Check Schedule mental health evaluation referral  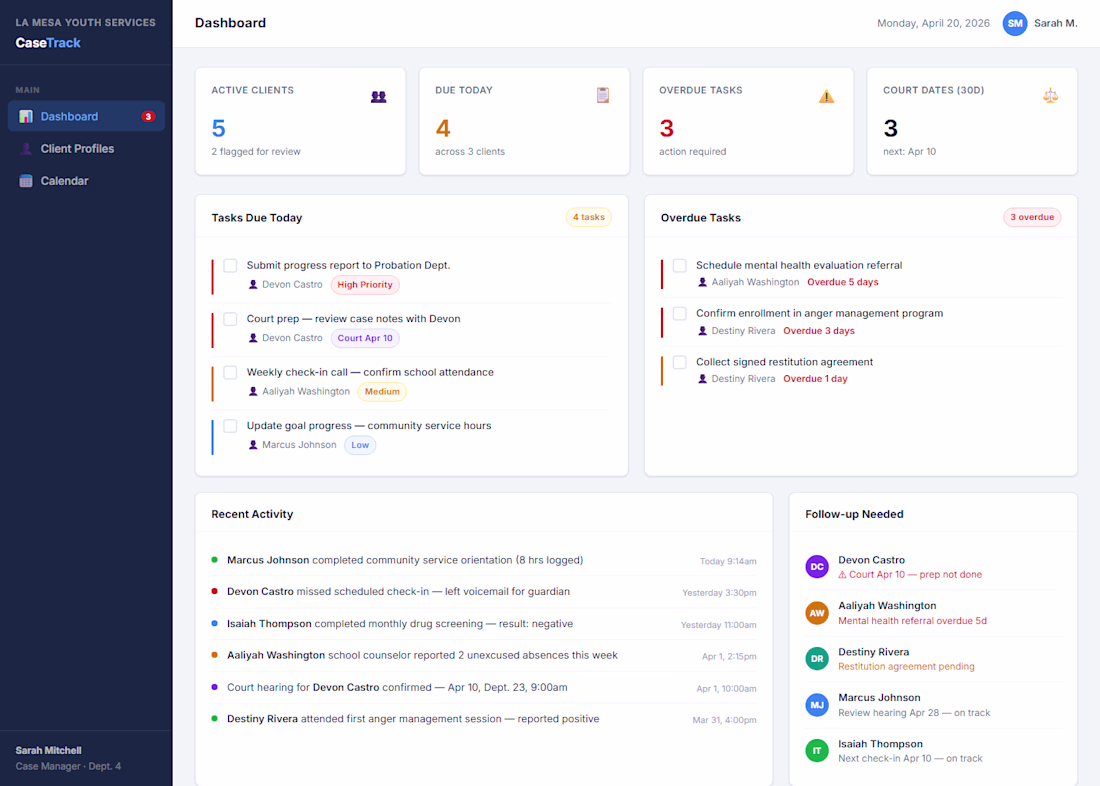pyautogui.click(x=679, y=265)
